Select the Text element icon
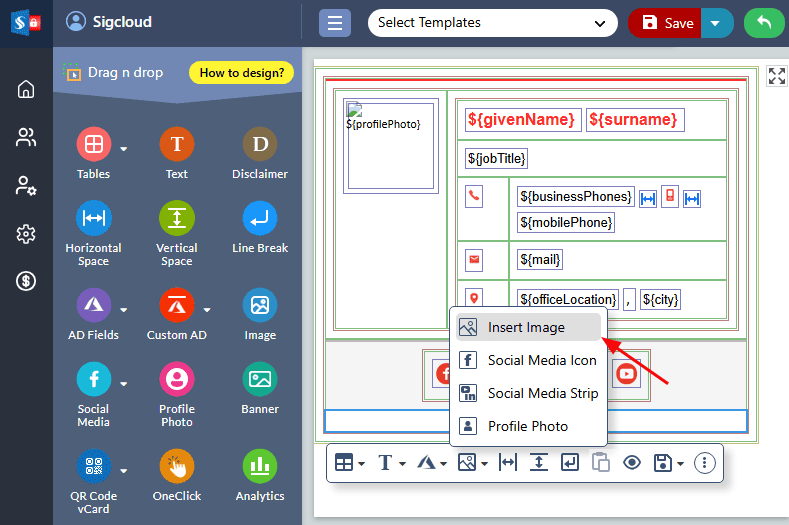Viewport: 789px width, 525px height. [x=177, y=144]
